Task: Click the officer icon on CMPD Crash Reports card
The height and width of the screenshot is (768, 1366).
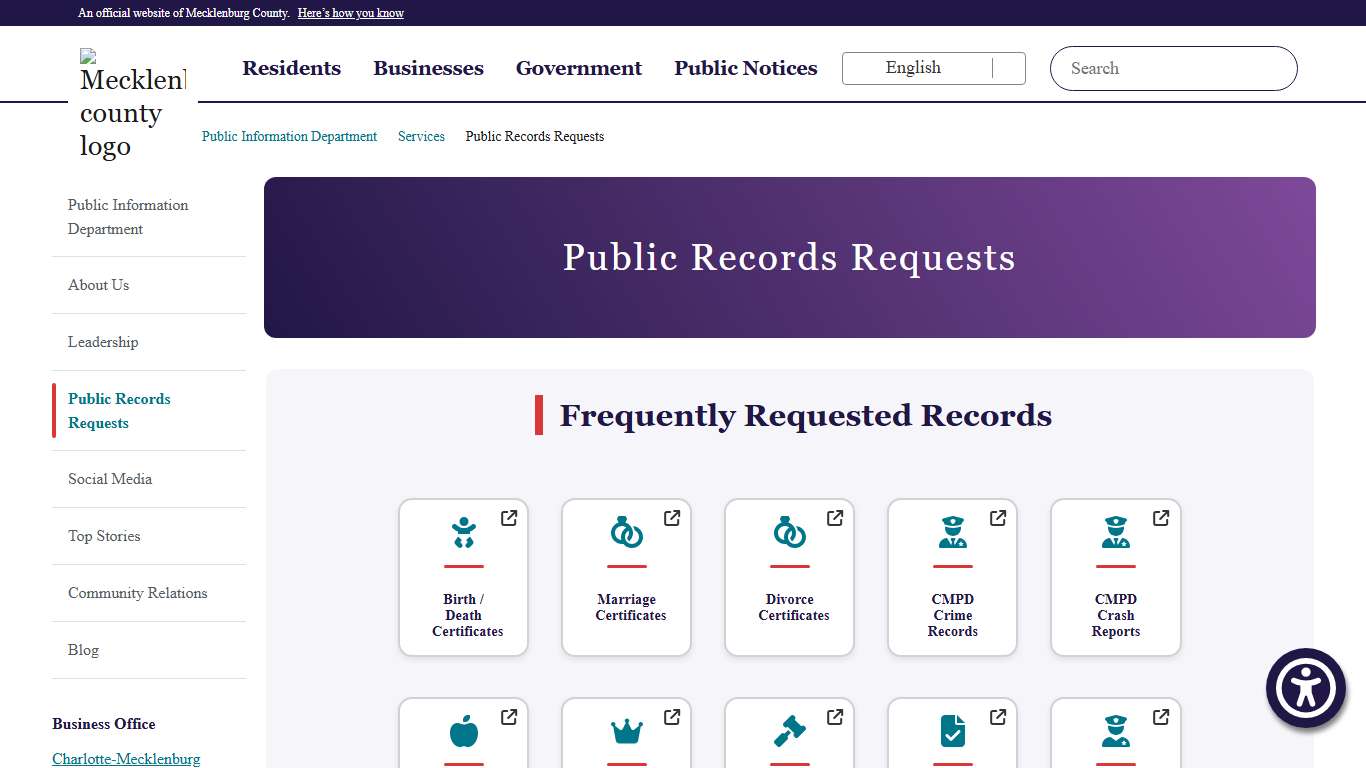Action: pyautogui.click(x=1116, y=532)
